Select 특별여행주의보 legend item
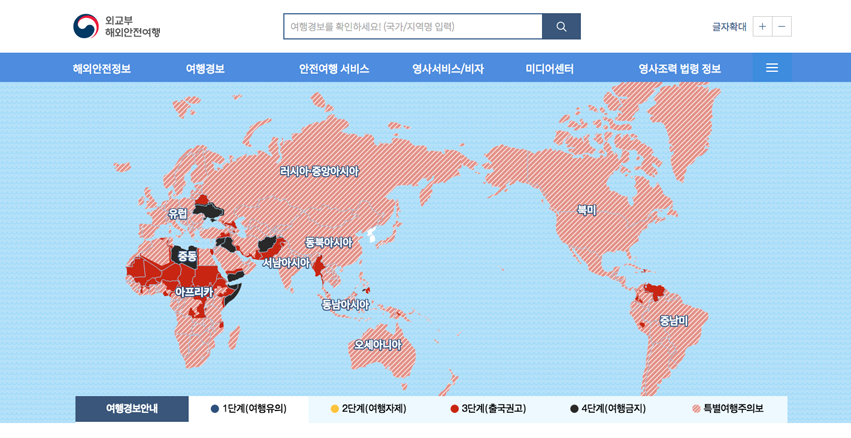 pyautogui.click(x=727, y=409)
